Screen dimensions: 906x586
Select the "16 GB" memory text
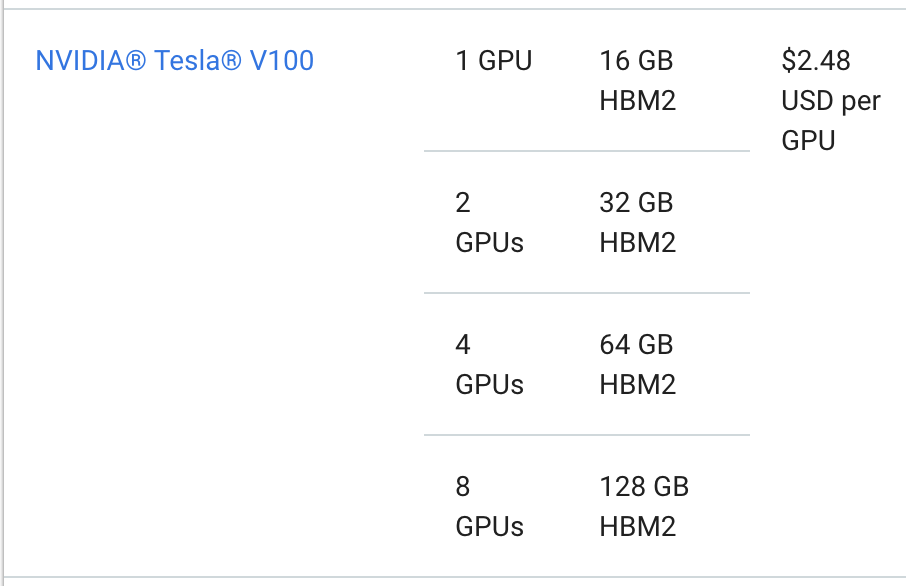point(636,61)
